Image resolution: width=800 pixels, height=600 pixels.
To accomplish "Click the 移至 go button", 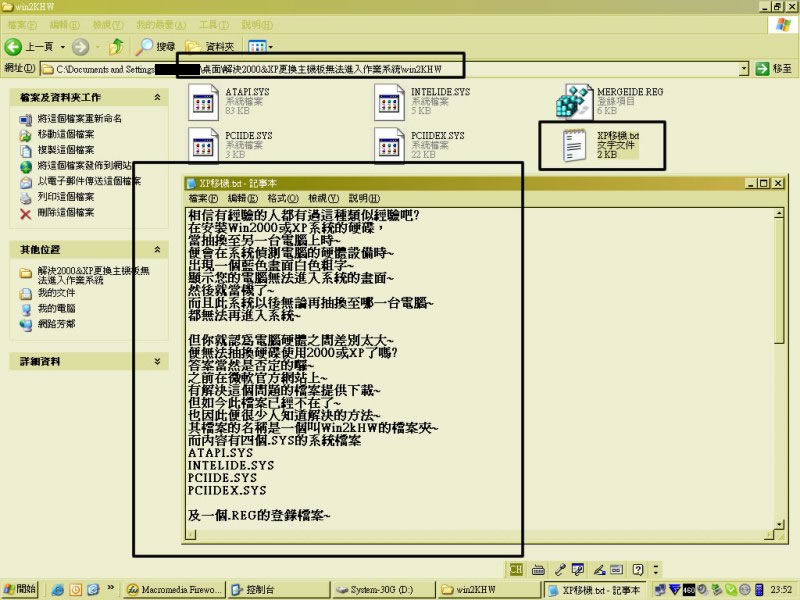I will pos(774,69).
